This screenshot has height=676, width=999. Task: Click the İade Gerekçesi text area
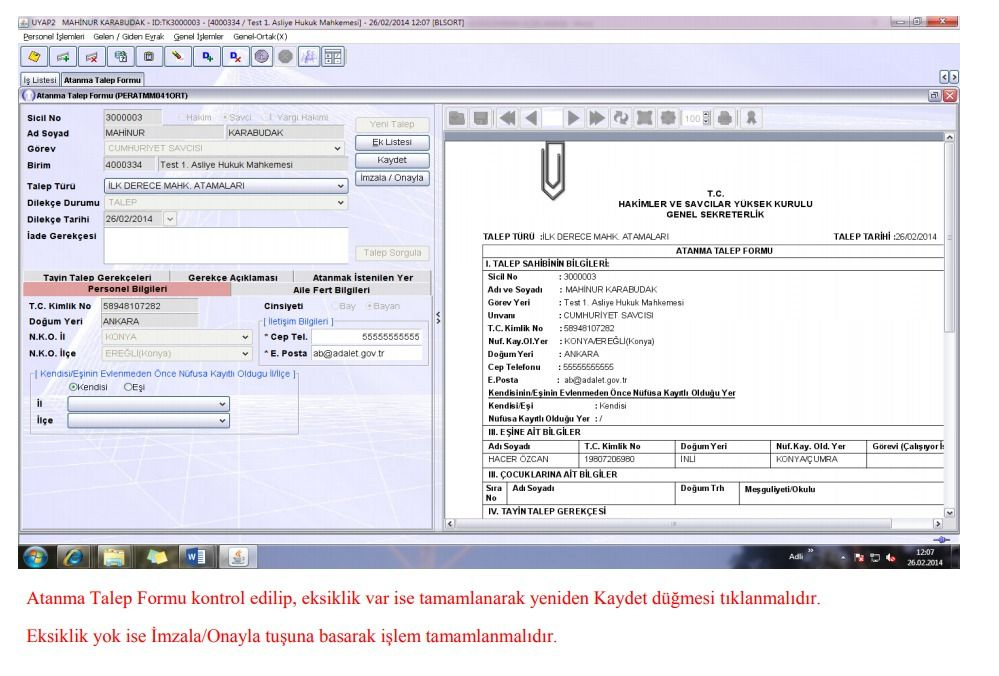[x=226, y=245]
